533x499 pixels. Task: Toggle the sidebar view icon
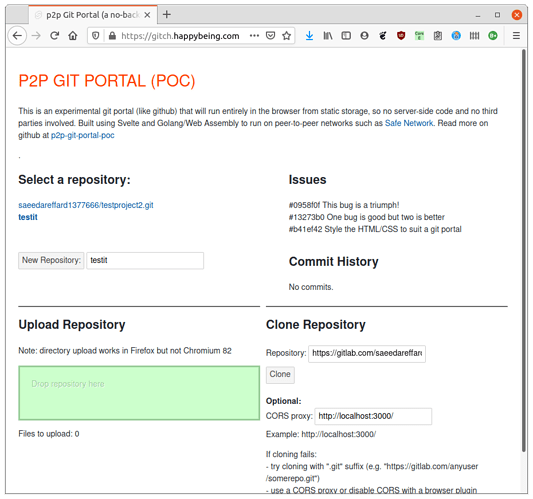(346, 35)
